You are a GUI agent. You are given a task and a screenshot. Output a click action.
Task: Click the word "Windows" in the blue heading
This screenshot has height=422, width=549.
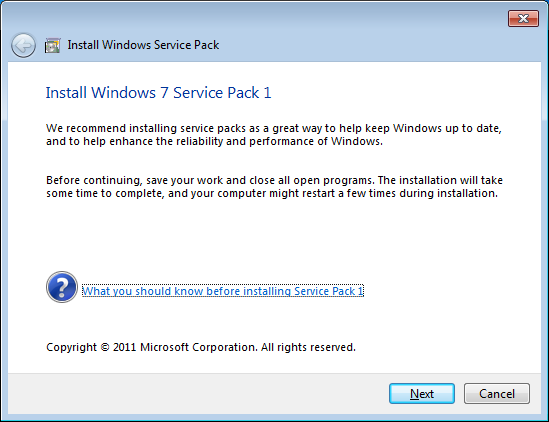pos(123,93)
